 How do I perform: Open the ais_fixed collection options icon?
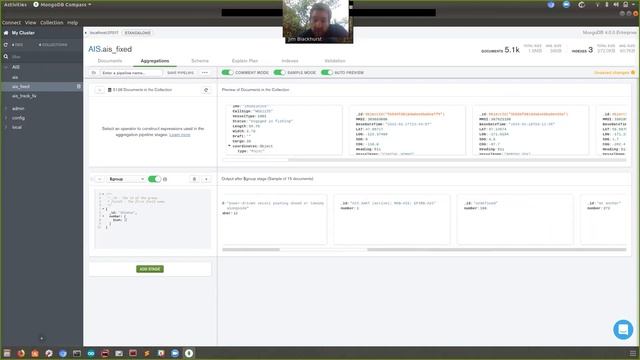79,86
